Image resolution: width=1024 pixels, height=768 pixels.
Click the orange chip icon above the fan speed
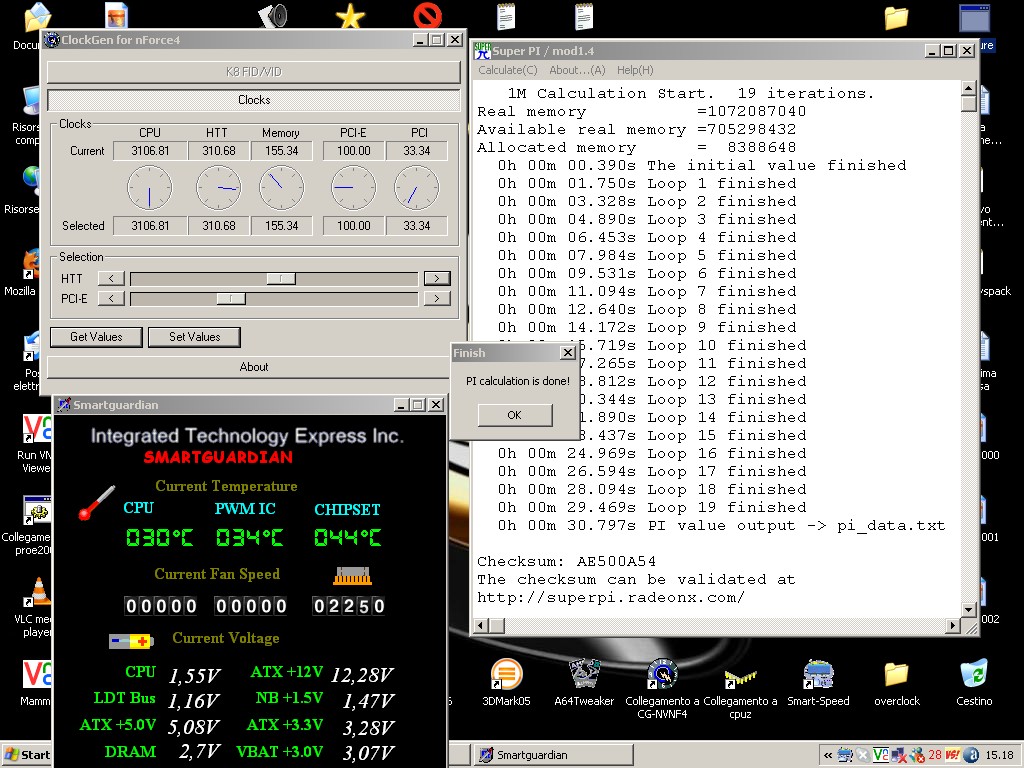tap(352, 576)
